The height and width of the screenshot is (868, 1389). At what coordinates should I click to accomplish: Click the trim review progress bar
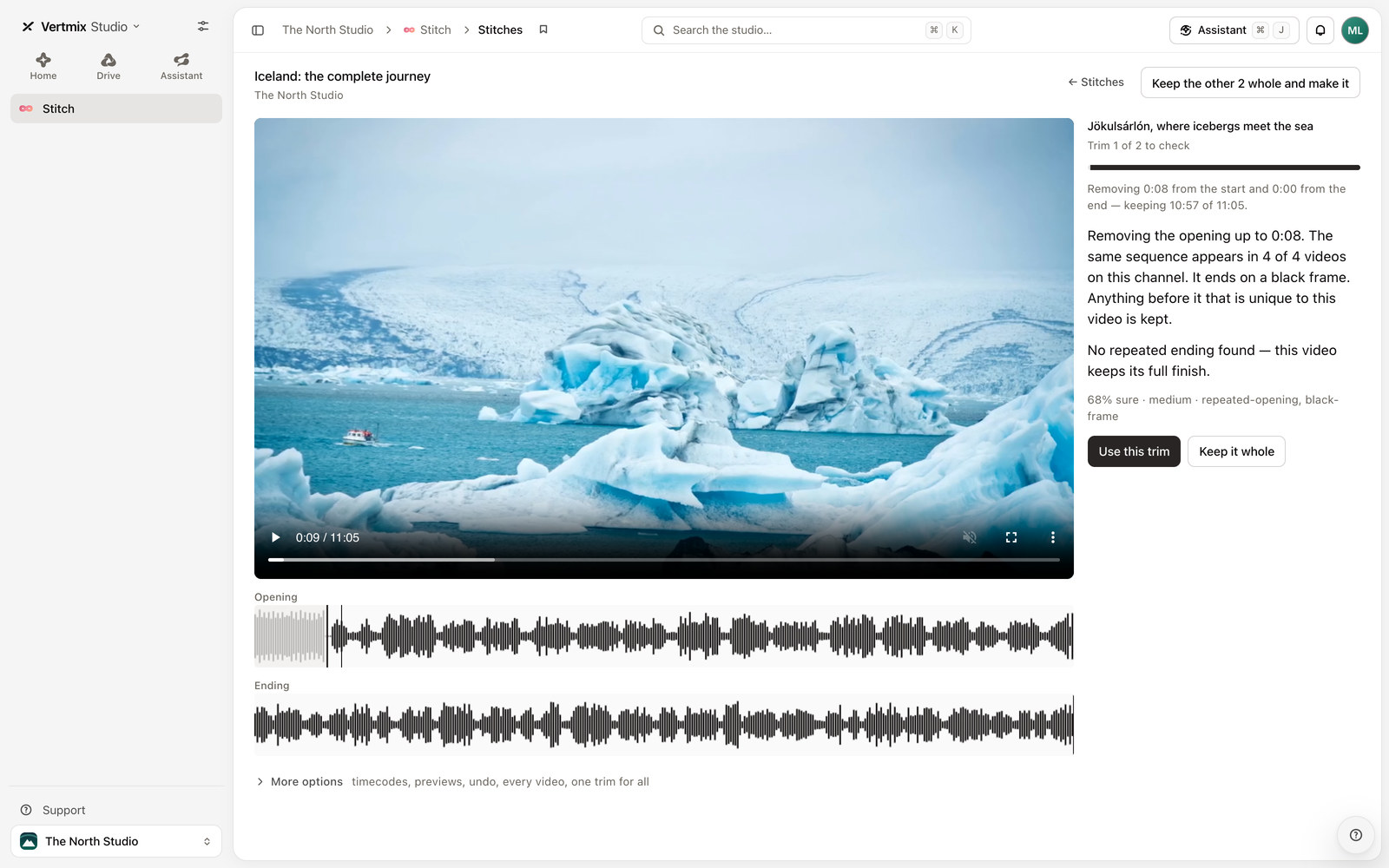[x=1224, y=168]
